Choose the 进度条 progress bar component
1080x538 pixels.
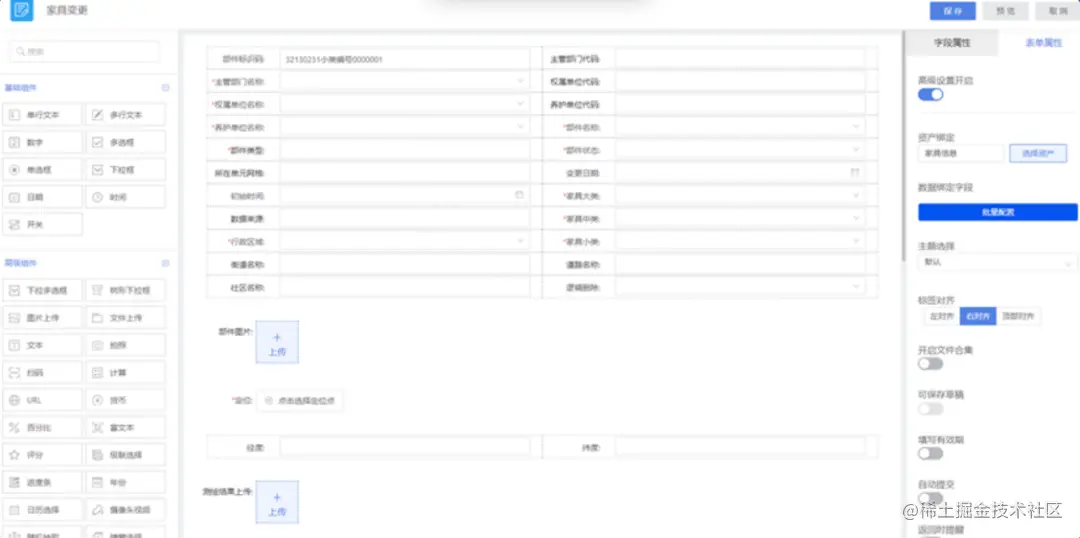pyautogui.click(x=42, y=483)
